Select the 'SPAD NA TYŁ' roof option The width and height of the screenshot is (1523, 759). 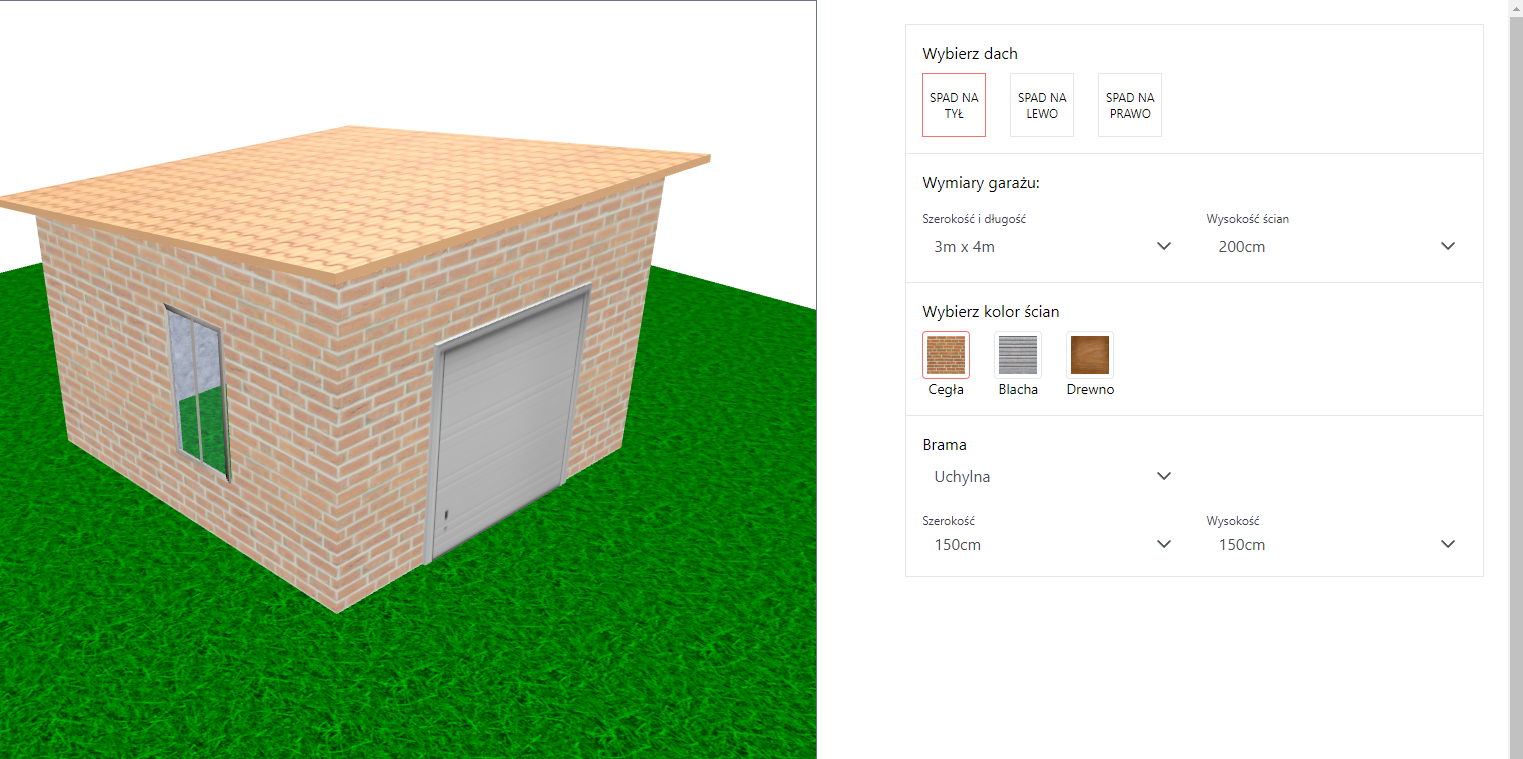[953, 105]
